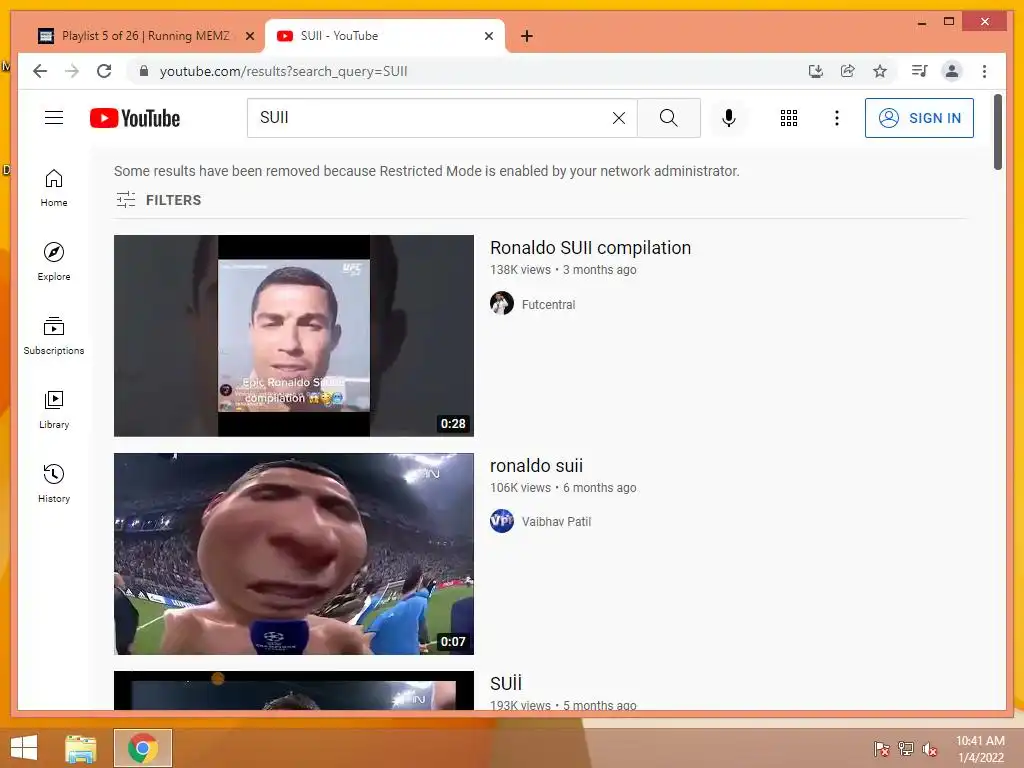
Task: Select the SUII - YouTube tab
Action: (385, 36)
